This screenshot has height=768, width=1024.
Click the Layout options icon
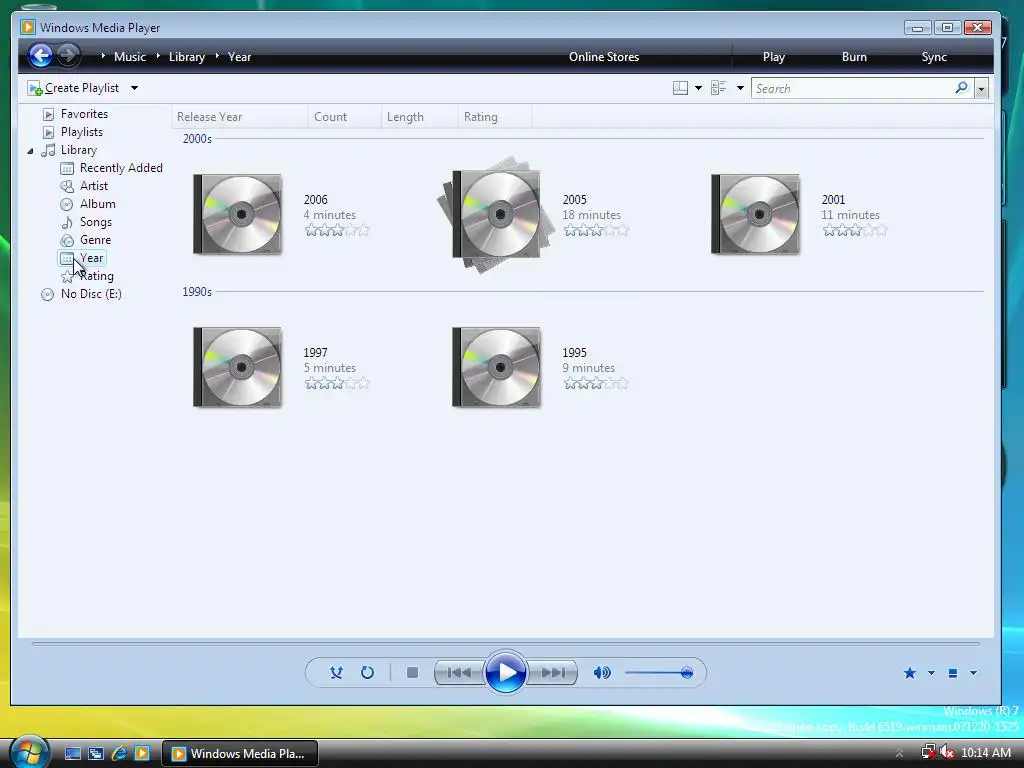tap(680, 88)
